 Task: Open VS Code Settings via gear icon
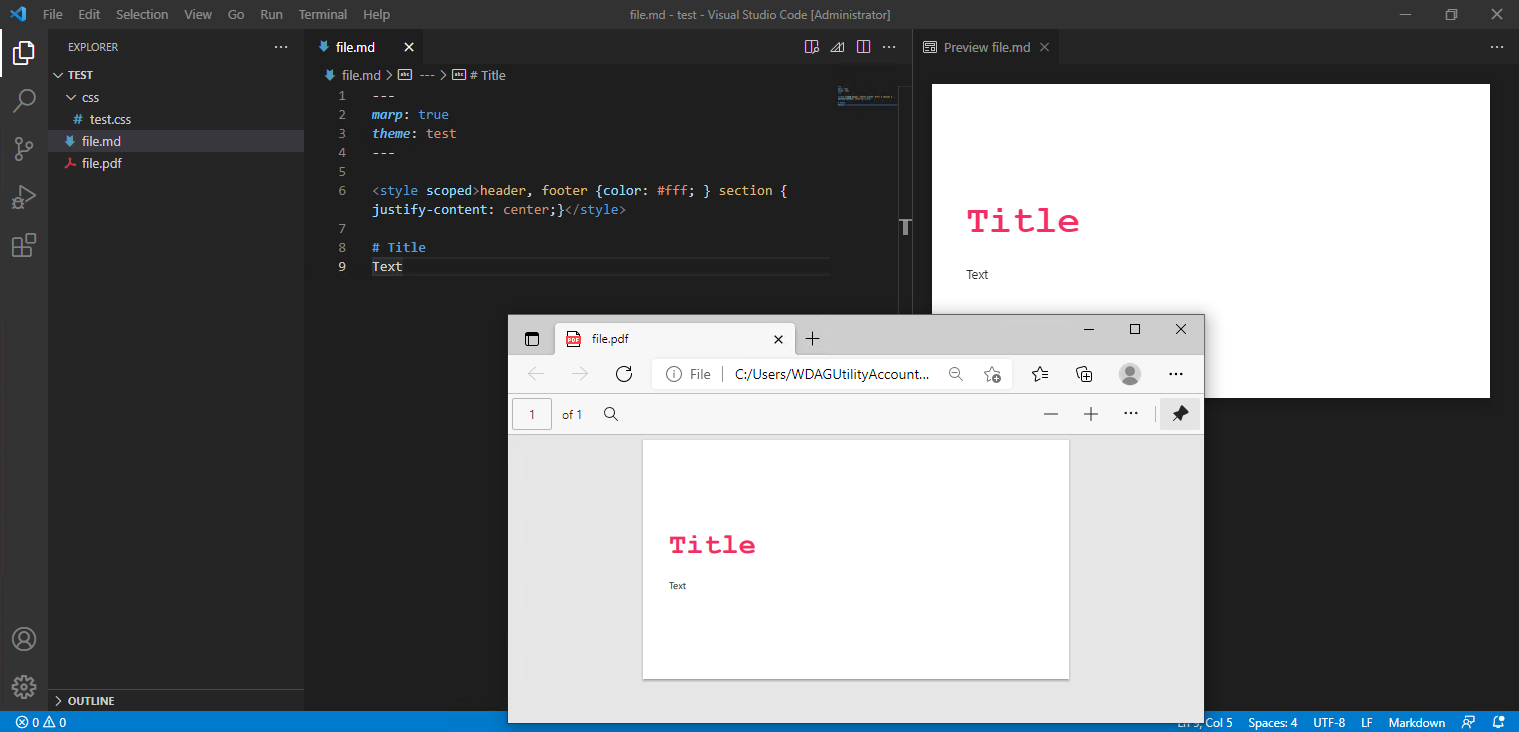click(24, 686)
